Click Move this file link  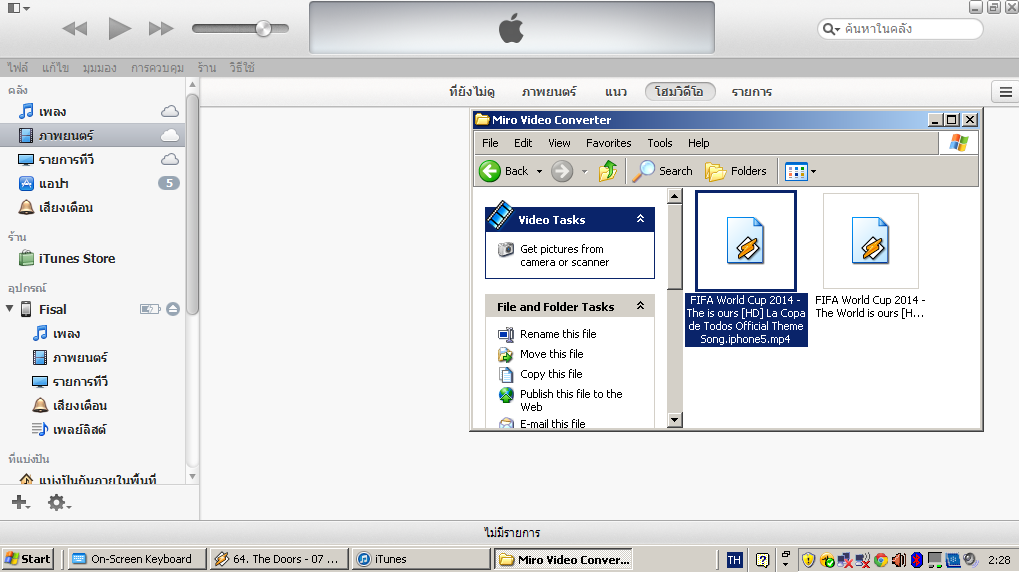(551, 354)
